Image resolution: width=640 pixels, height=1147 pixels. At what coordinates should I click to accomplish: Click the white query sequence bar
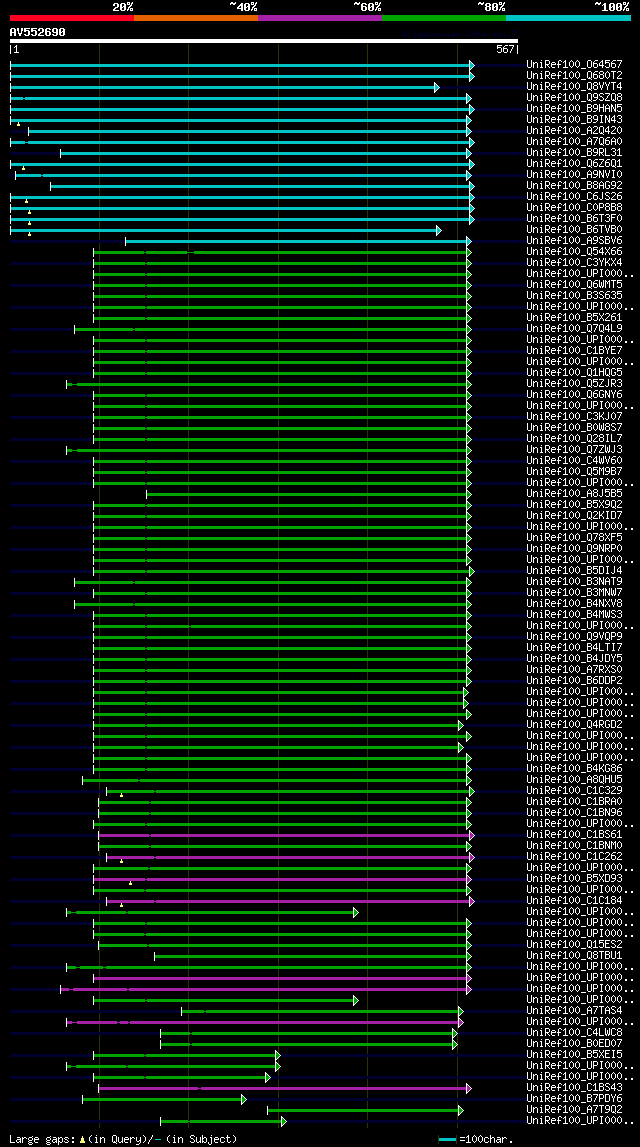(x=263, y=42)
